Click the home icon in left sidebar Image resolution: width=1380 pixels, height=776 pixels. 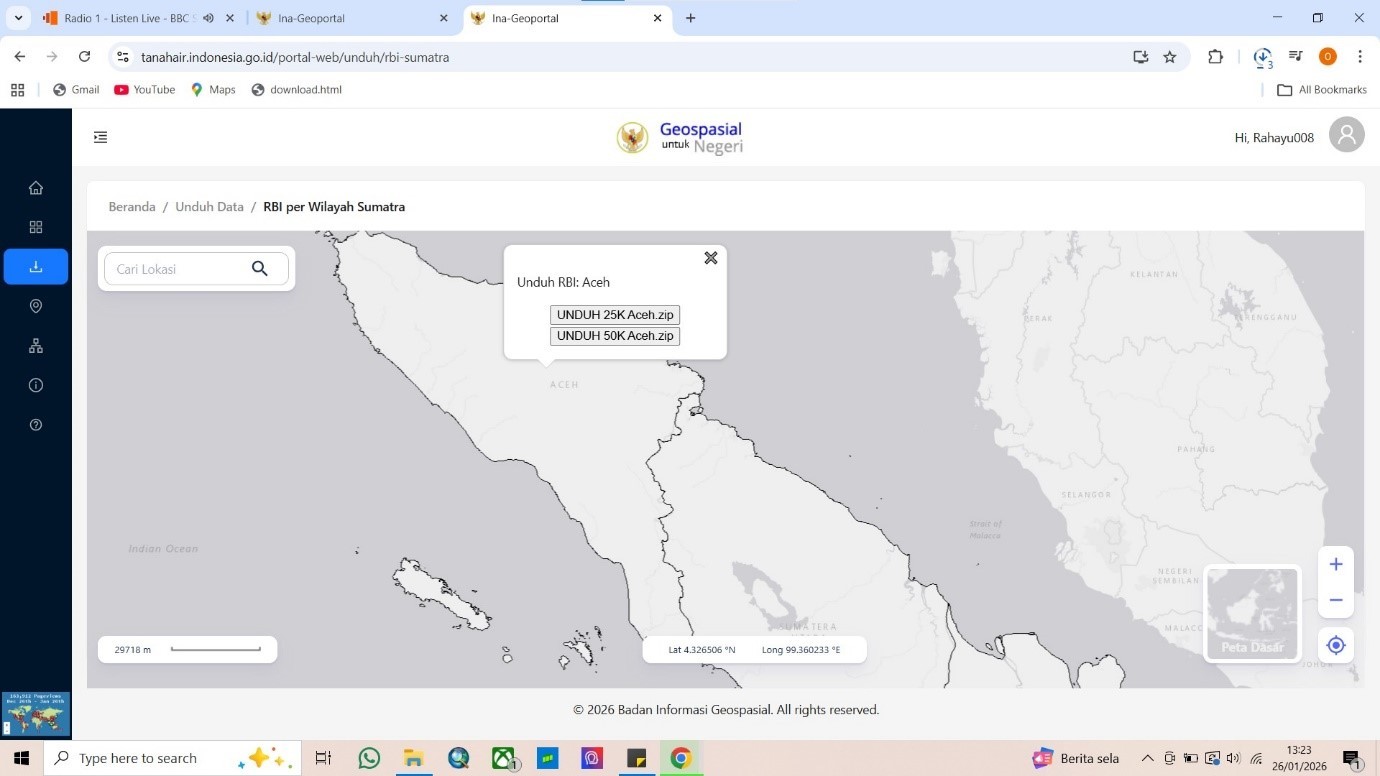(36, 188)
